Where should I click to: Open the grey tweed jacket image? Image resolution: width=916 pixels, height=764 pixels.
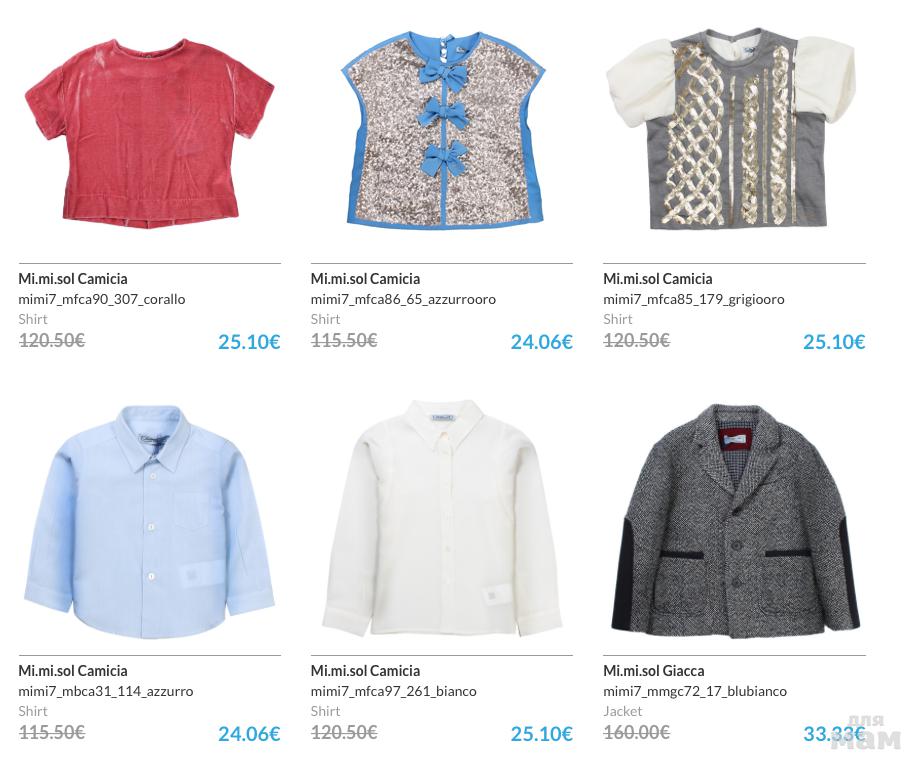tap(734, 519)
